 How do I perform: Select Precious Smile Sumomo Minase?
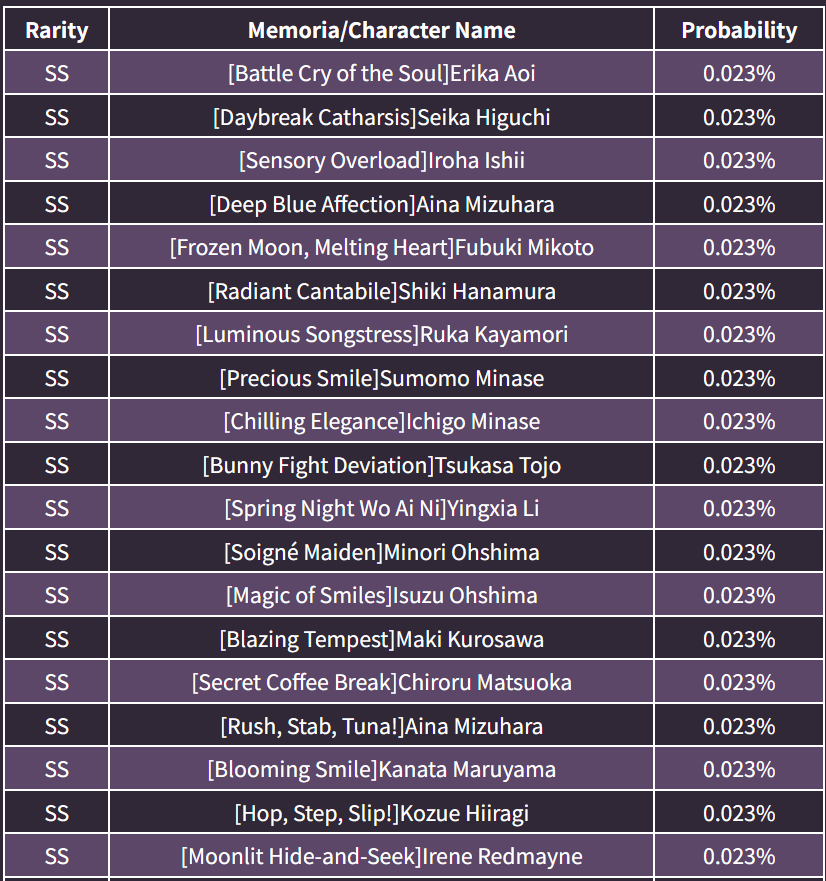381,378
